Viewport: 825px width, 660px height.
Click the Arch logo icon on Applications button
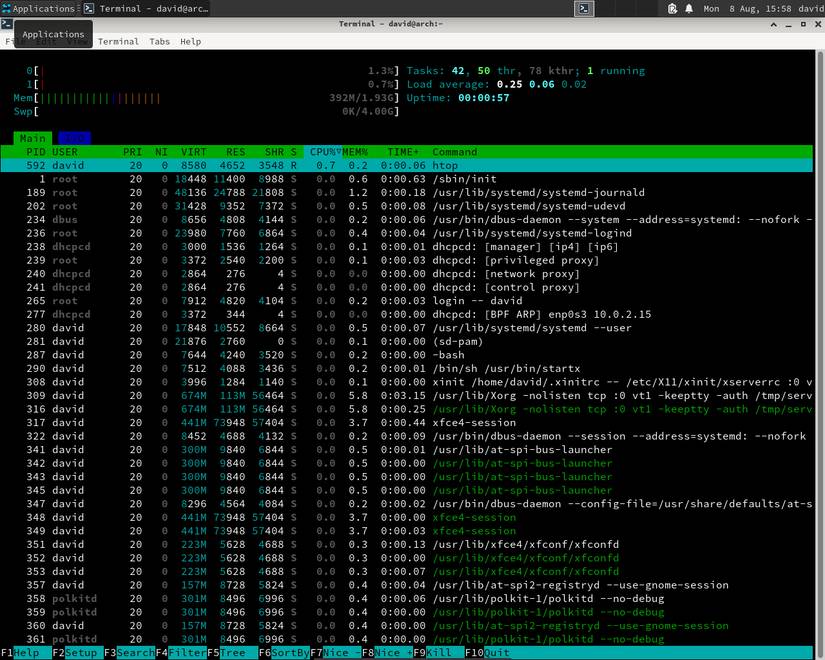tap(8, 8)
